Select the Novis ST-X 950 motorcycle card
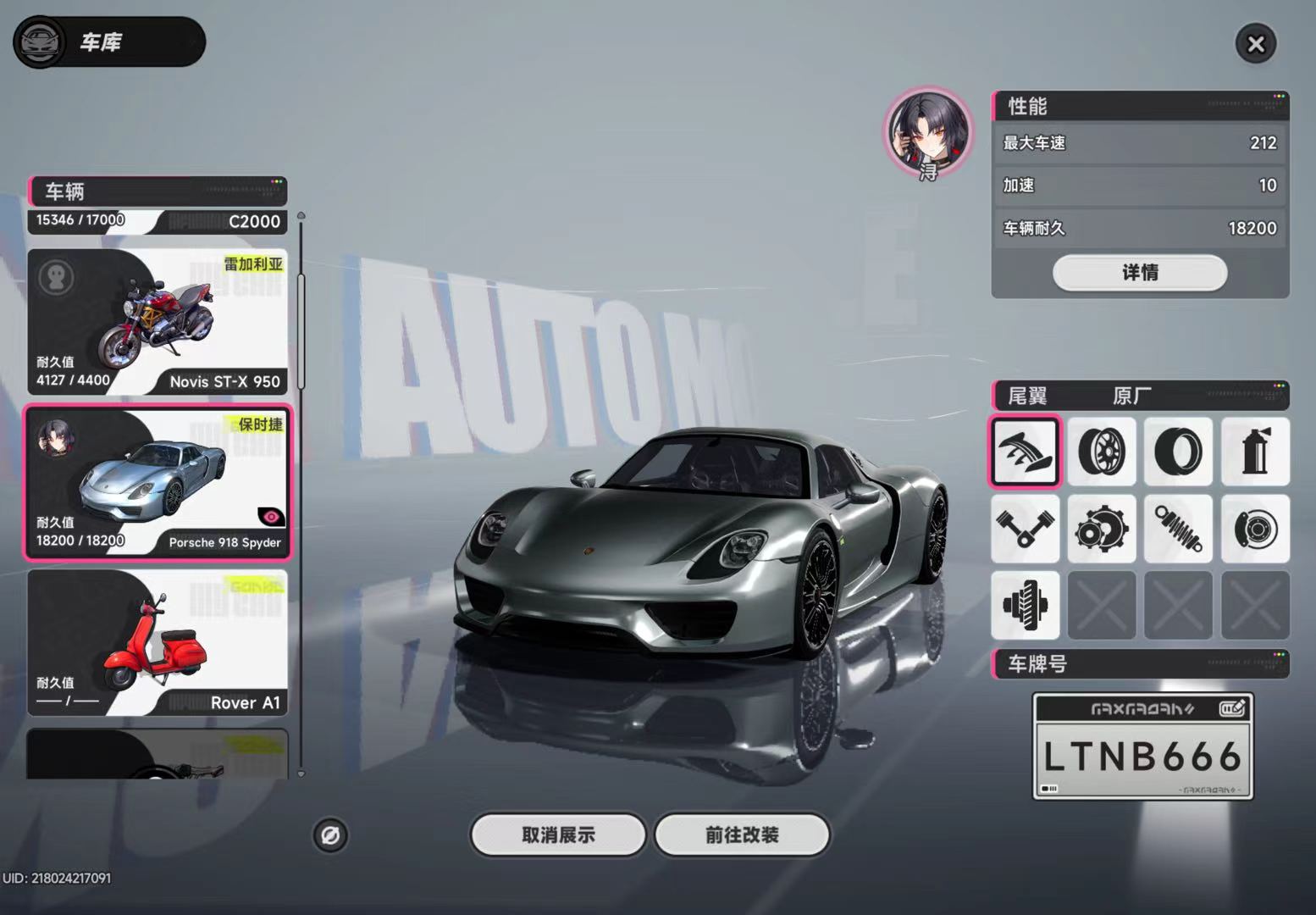The image size is (1316, 915). 158,322
